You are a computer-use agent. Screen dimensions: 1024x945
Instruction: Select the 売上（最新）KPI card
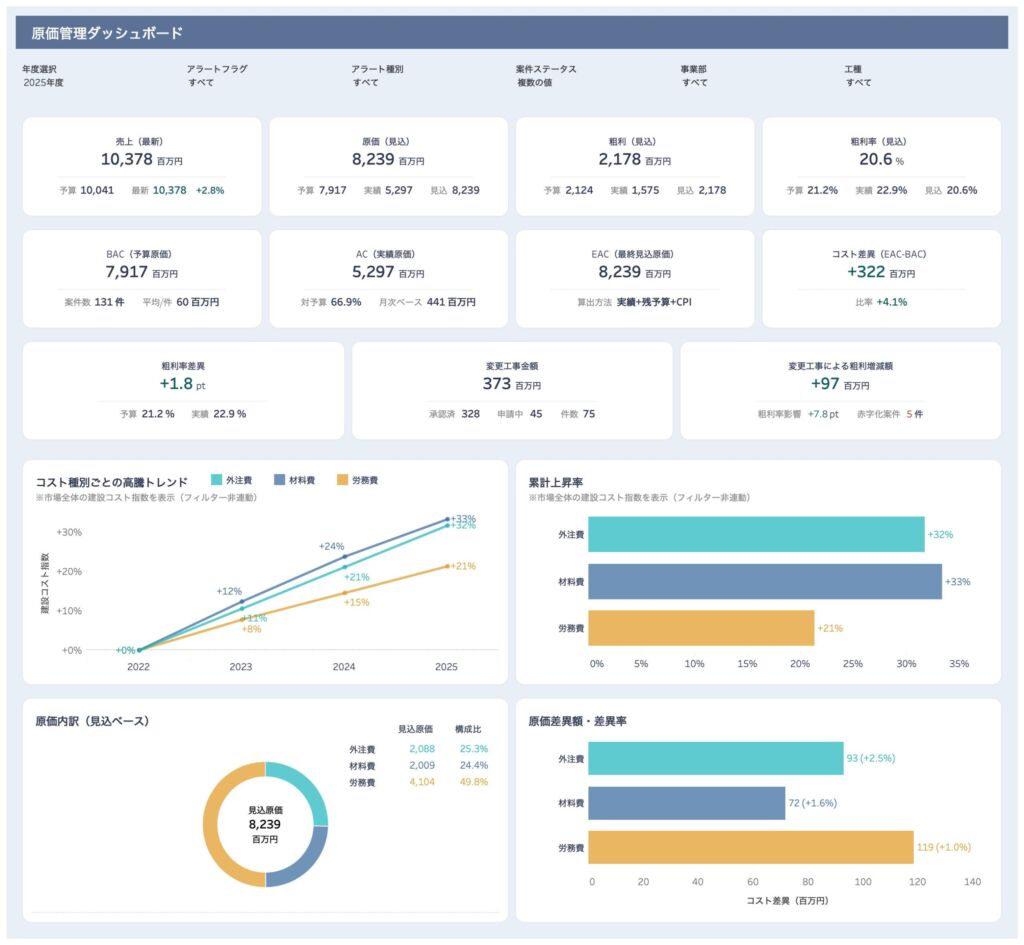click(x=142, y=167)
